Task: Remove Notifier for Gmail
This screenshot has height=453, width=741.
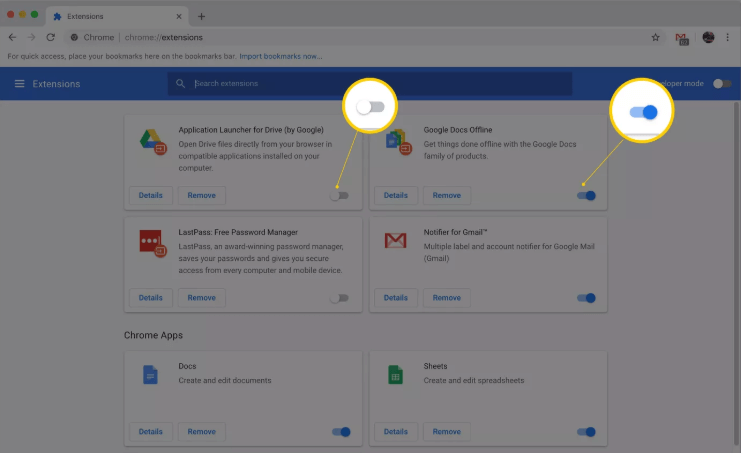Action: pyautogui.click(x=447, y=298)
